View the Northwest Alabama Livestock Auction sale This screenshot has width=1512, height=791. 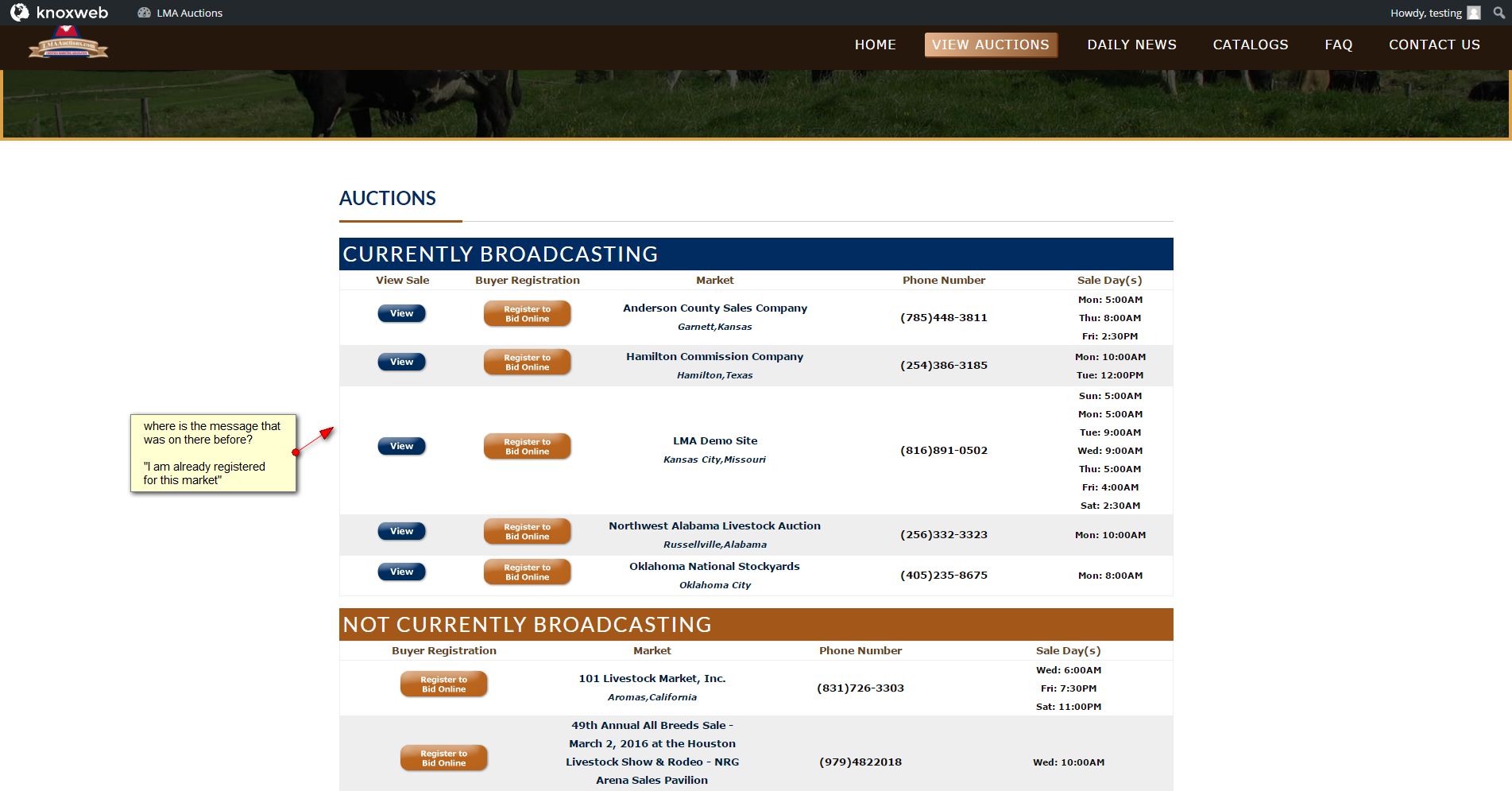point(402,531)
